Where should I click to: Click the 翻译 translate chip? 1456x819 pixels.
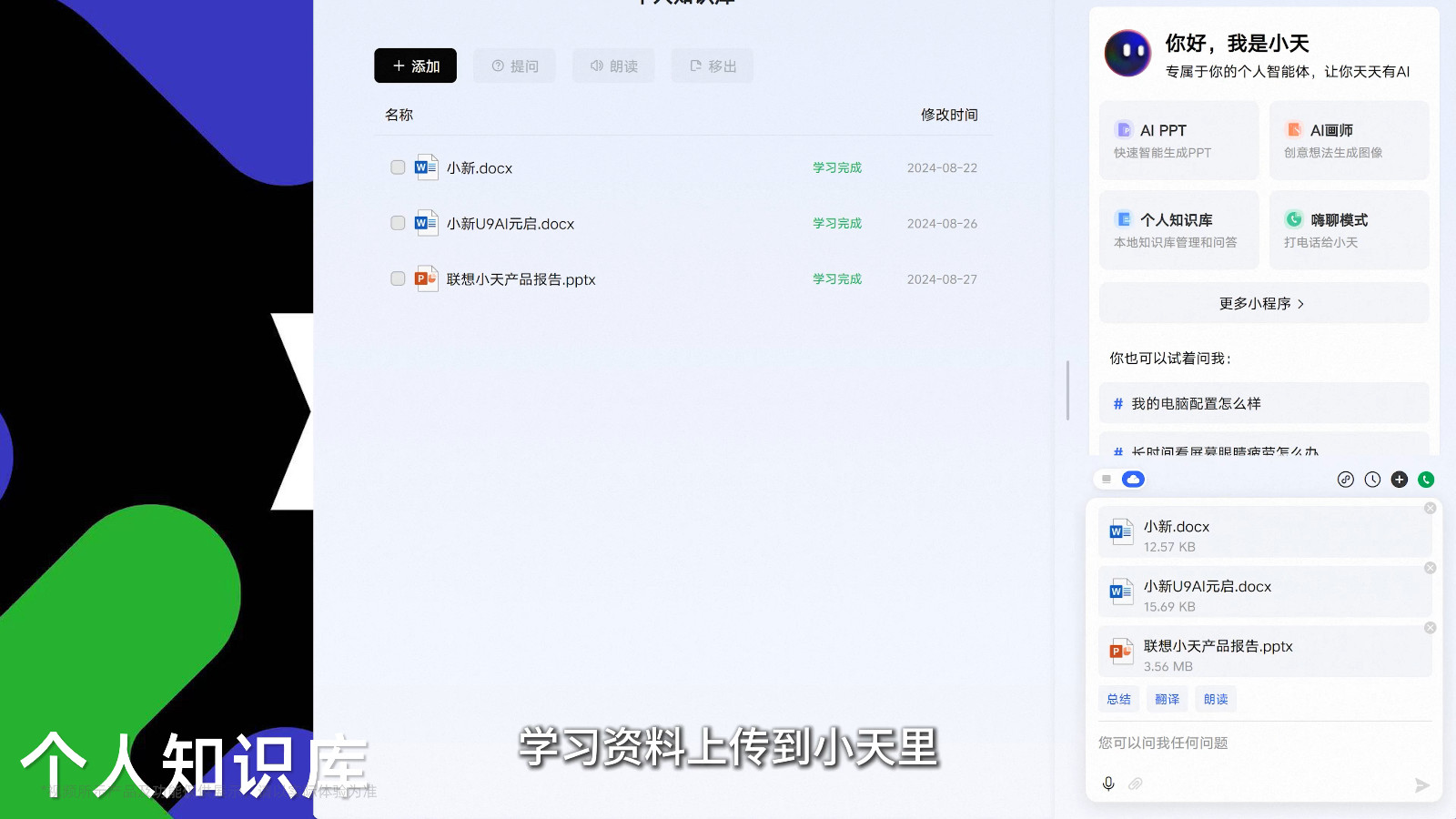[x=1167, y=699]
